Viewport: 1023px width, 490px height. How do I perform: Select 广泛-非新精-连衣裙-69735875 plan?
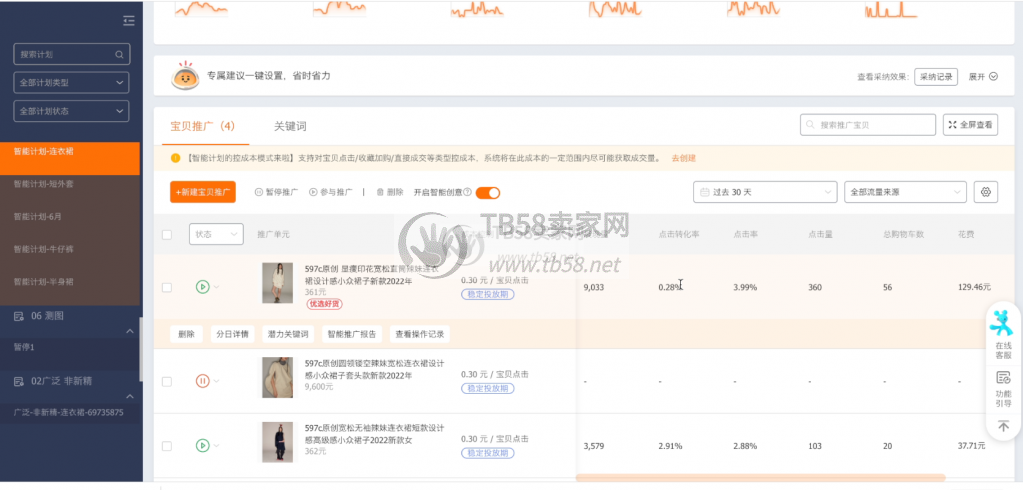[70, 413]
